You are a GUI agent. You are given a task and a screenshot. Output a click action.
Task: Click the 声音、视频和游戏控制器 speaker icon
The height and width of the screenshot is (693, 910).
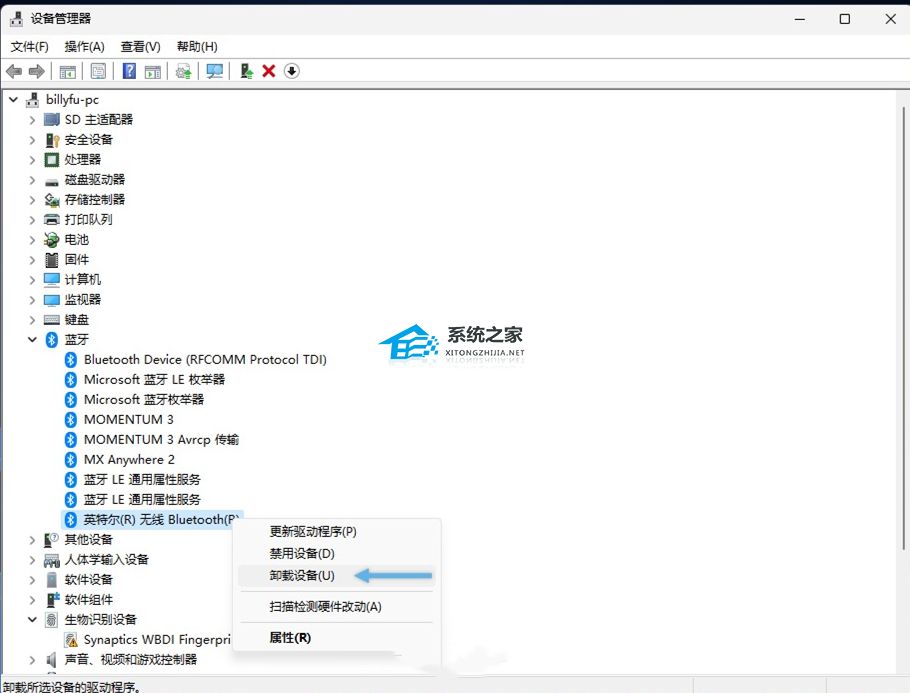click(x=52, y=660)
